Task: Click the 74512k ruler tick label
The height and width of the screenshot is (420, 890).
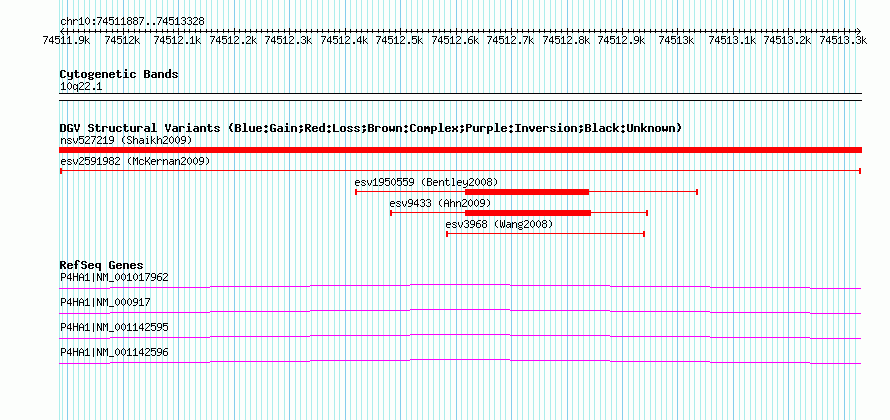Action: 123,40
